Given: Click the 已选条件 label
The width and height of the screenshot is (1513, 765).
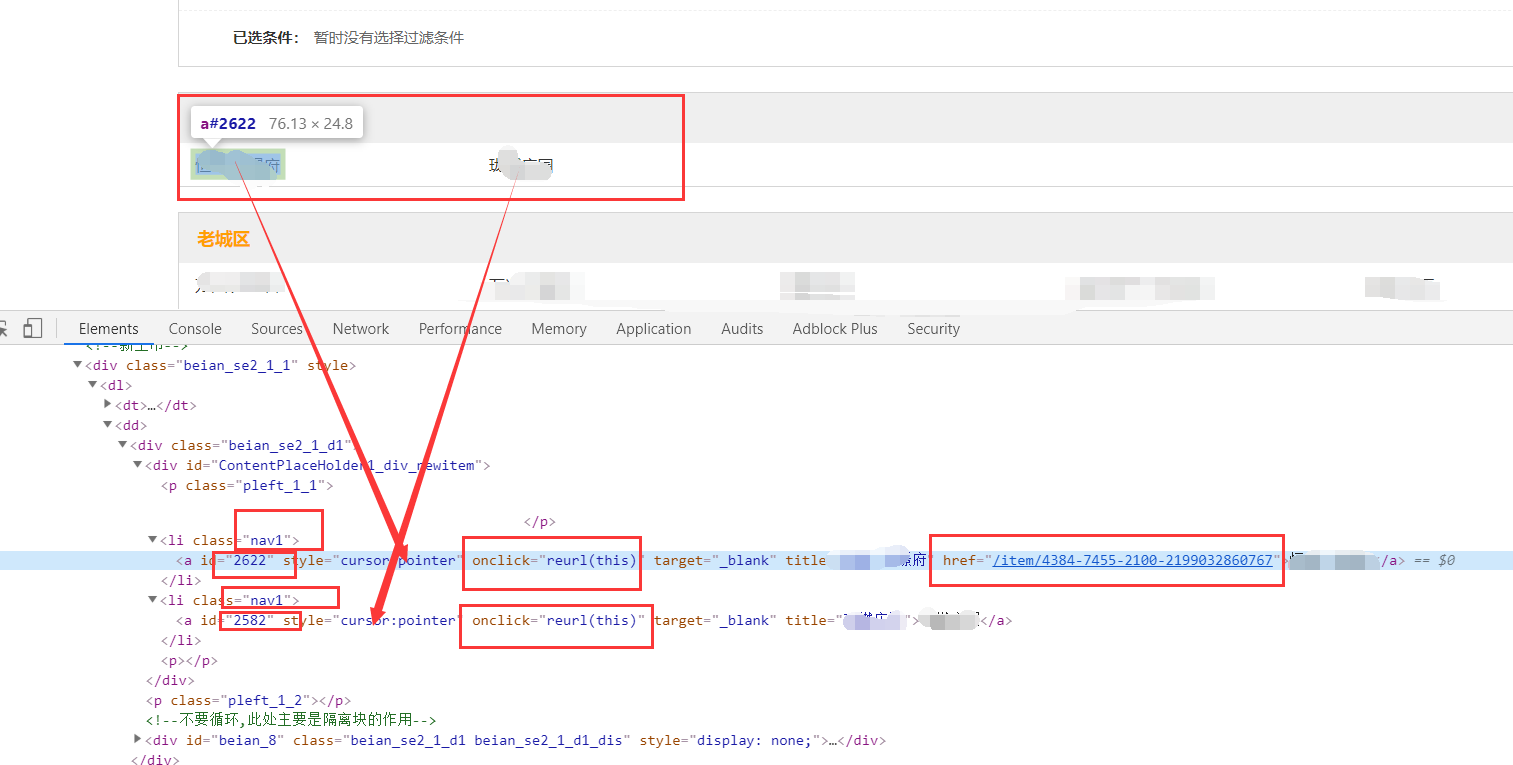Looking at the screenshot, I should click(266, 38).
